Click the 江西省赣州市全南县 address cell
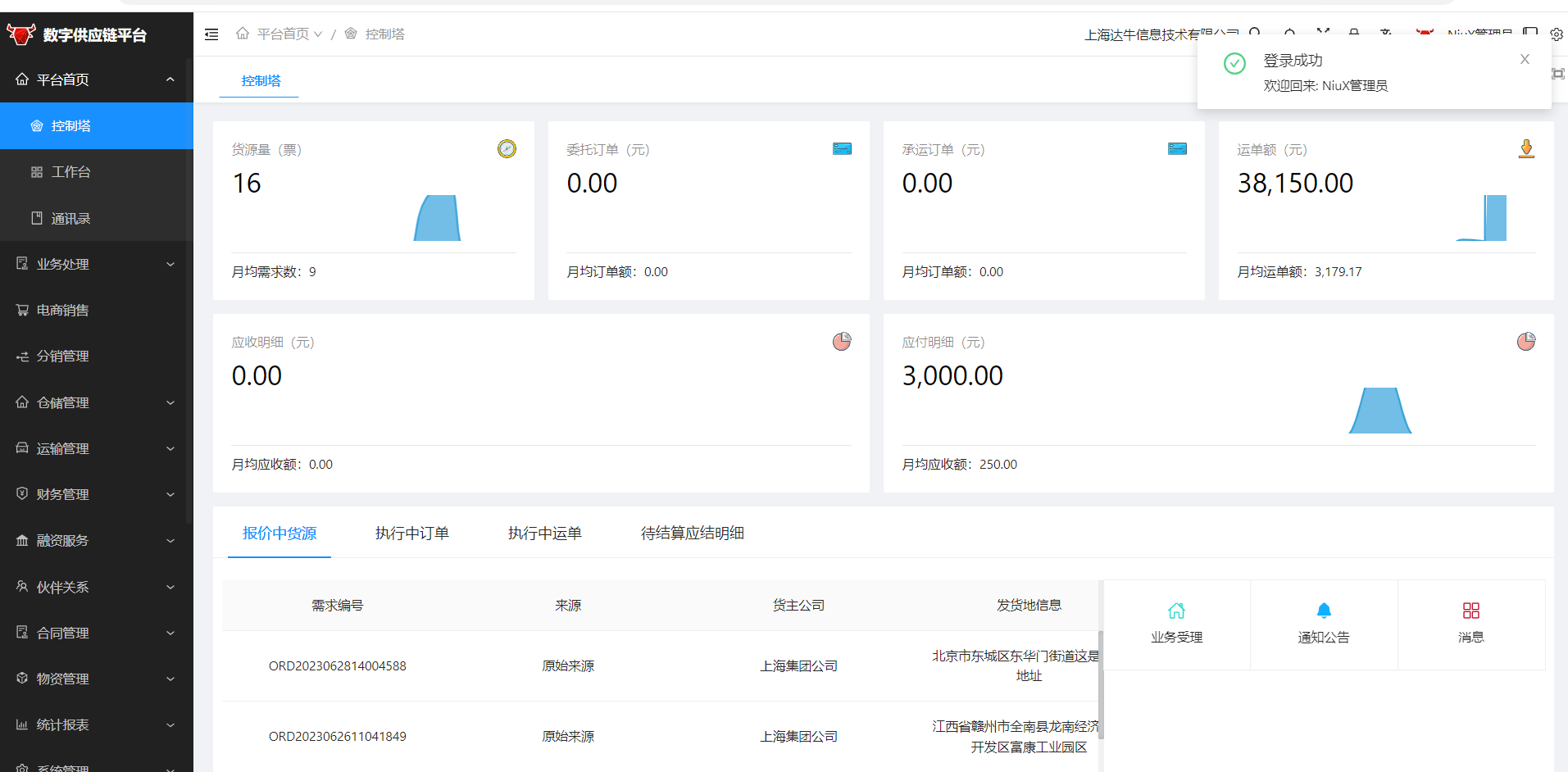The height and width of the screenshot is (772, 1568). (x=1016, y=737)
